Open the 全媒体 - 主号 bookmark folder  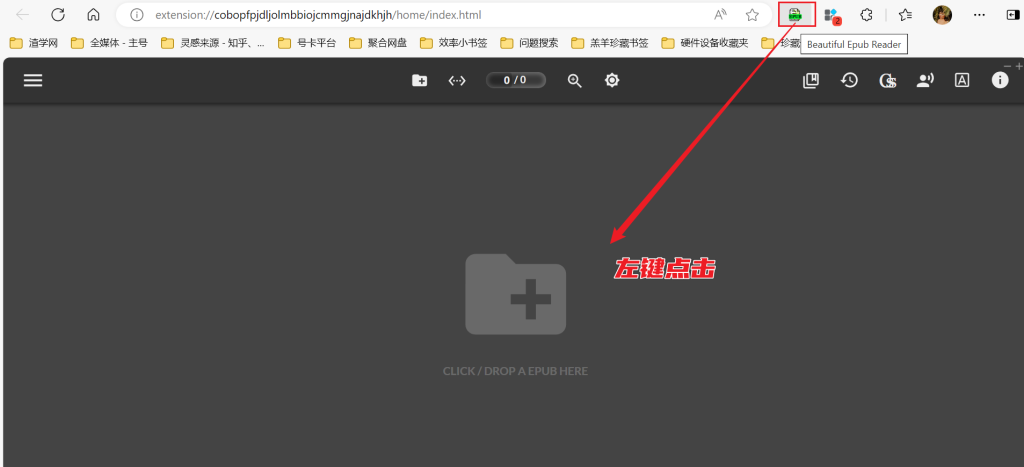pyautogui.click(x=109, y=43)
